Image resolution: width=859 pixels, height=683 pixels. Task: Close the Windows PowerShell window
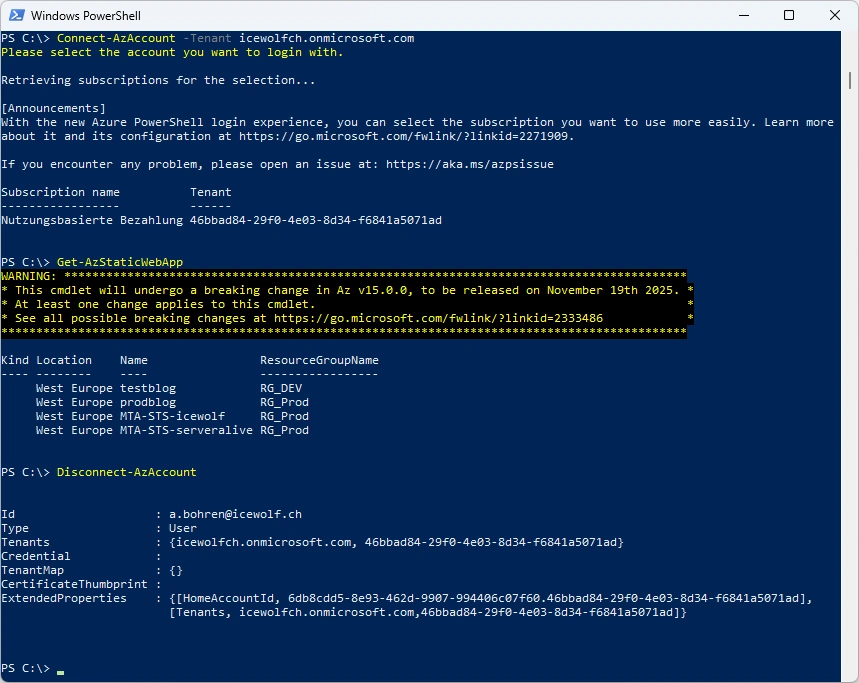(835, 16)
